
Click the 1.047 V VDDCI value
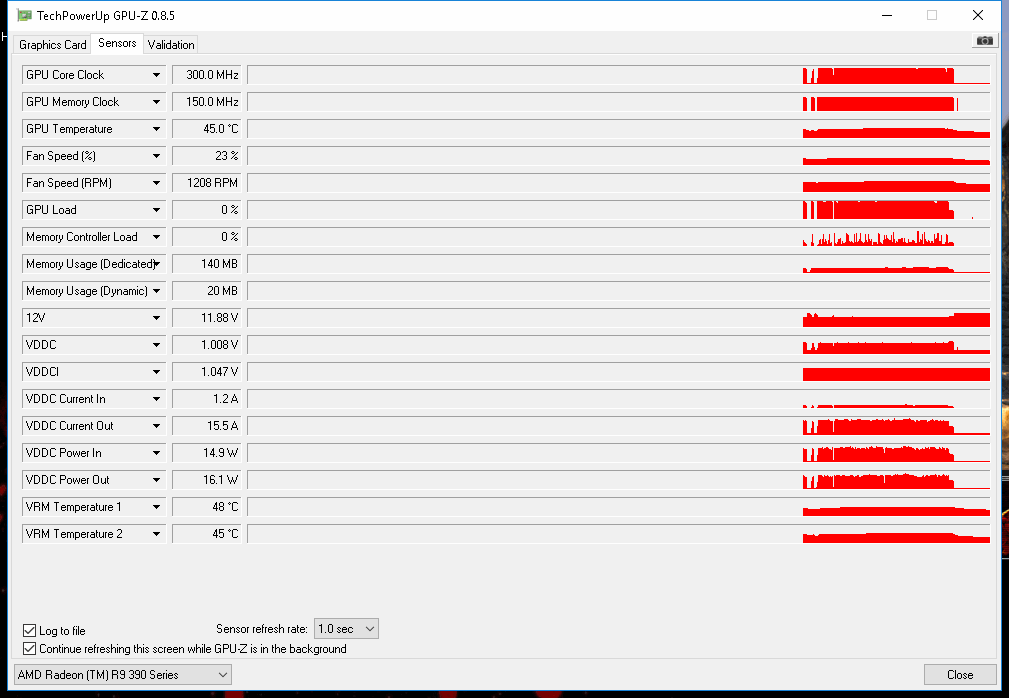[207, 372]
